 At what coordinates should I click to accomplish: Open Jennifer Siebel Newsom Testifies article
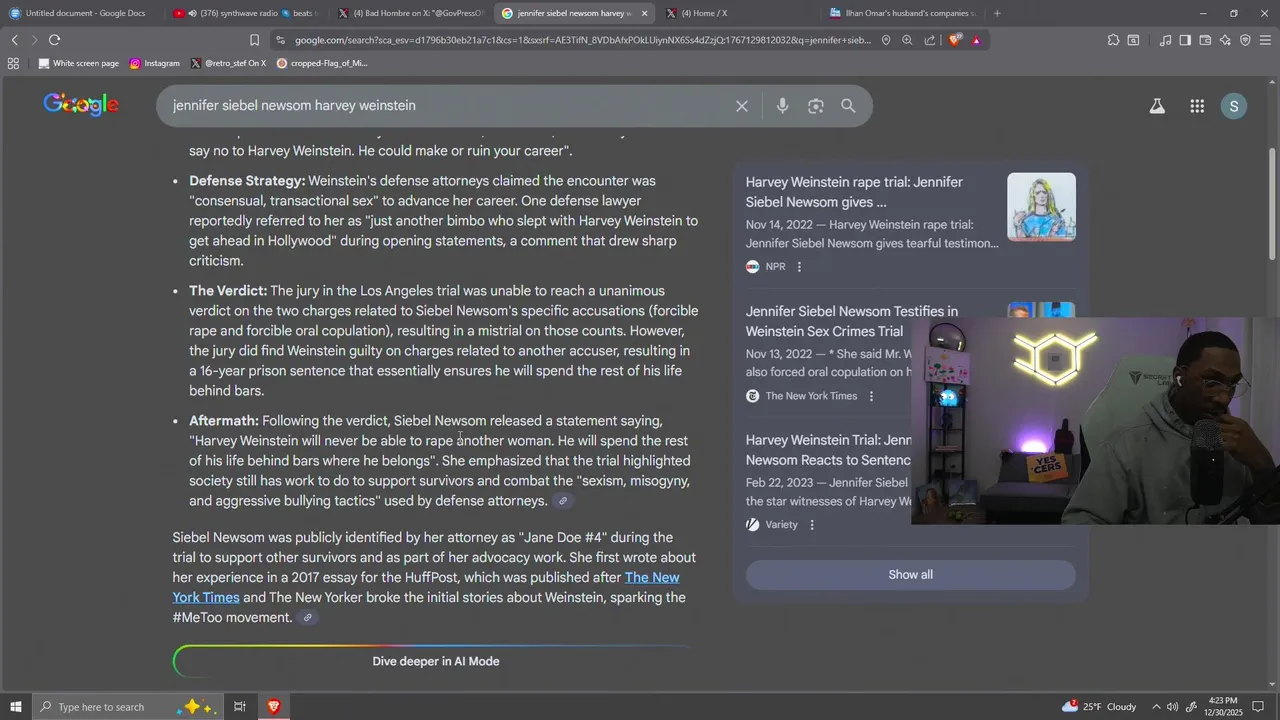coord(852,321)
